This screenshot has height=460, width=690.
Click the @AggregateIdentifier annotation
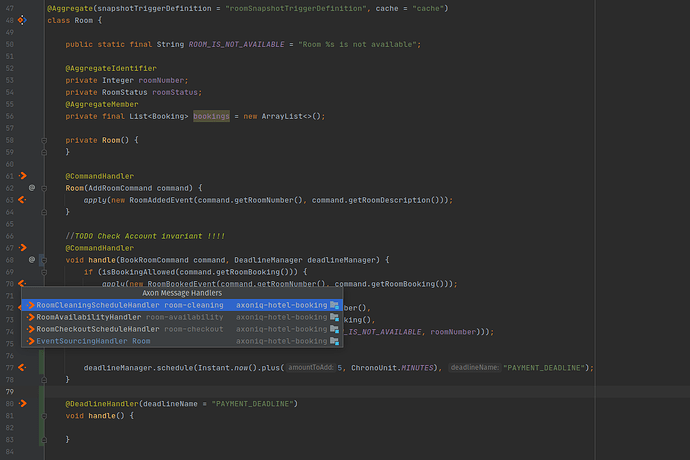(x=111, y=68)
